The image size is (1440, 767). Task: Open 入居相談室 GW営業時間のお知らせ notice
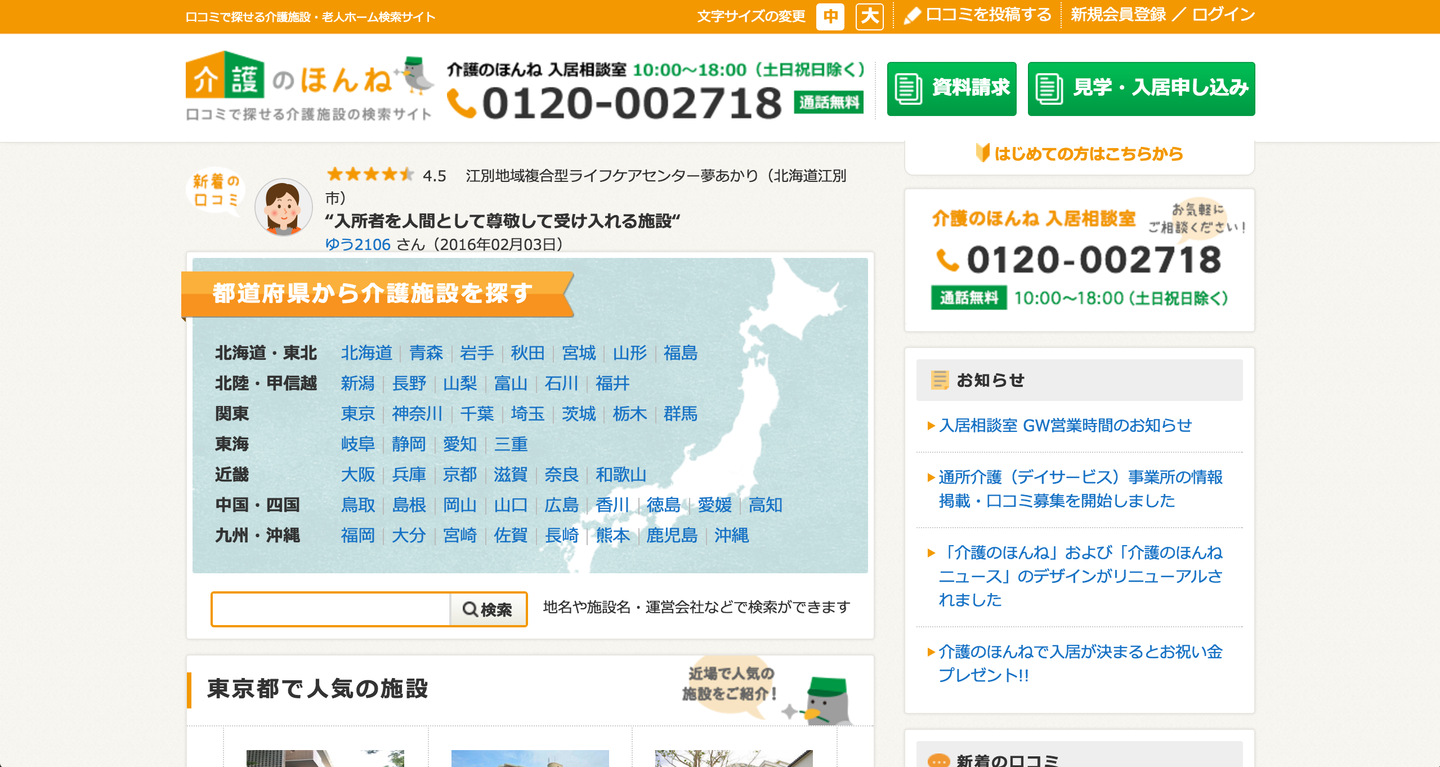tap(1065, 425)
